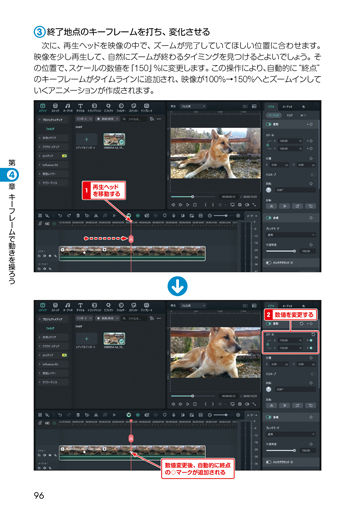
Task: Enable the bottom-most switch in upper properties panel
Action: click(x=269, y=263)
